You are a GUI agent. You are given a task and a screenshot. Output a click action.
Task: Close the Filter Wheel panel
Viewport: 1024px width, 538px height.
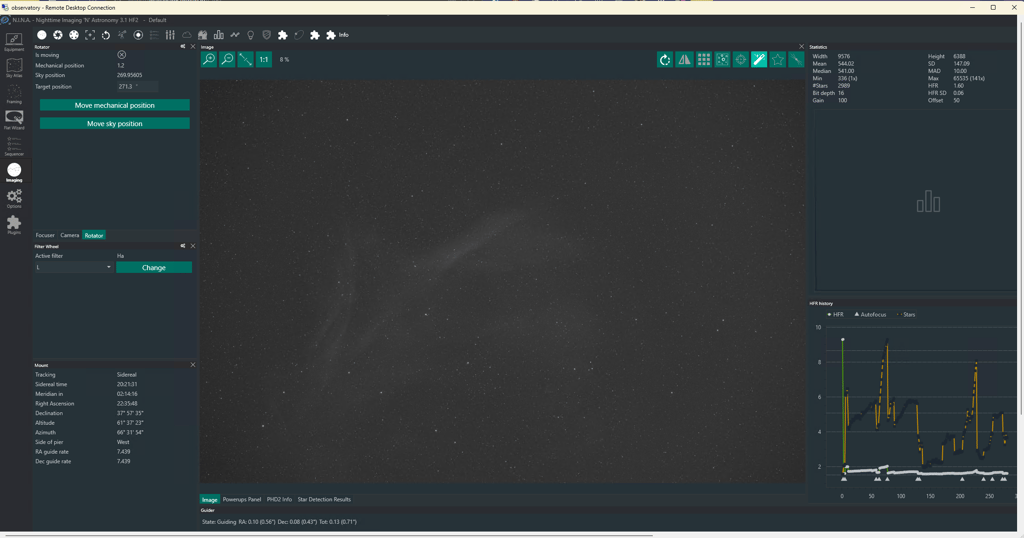point(193,246)
